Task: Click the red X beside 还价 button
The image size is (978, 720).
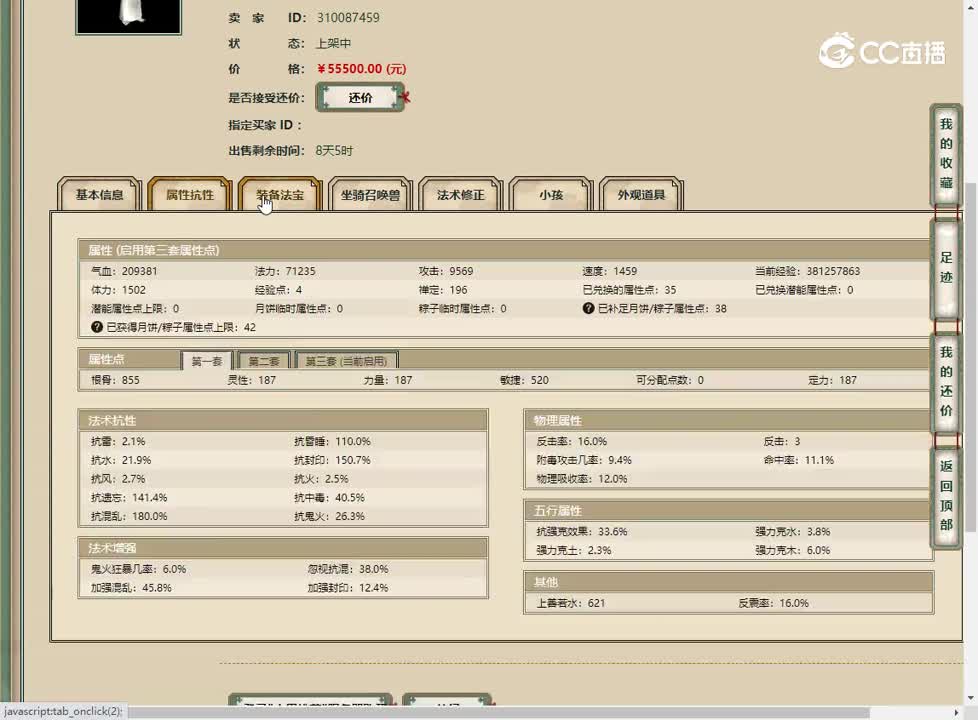Action: point(408,97)
